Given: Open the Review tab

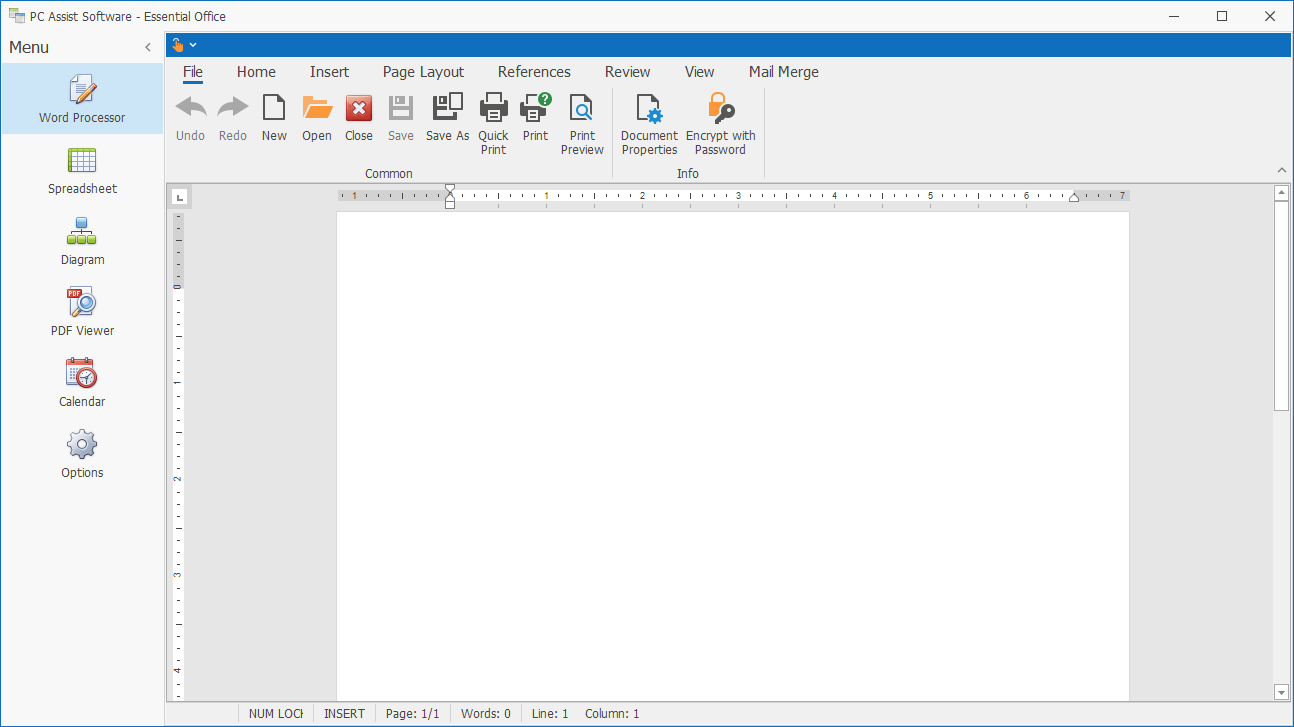Looking at the screenshot, I should tap(627, 72).
